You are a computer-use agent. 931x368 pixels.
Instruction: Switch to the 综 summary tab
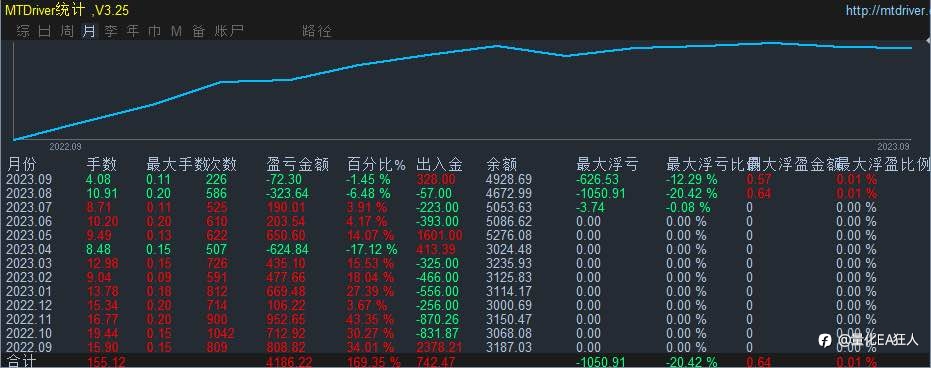[24, 31]
